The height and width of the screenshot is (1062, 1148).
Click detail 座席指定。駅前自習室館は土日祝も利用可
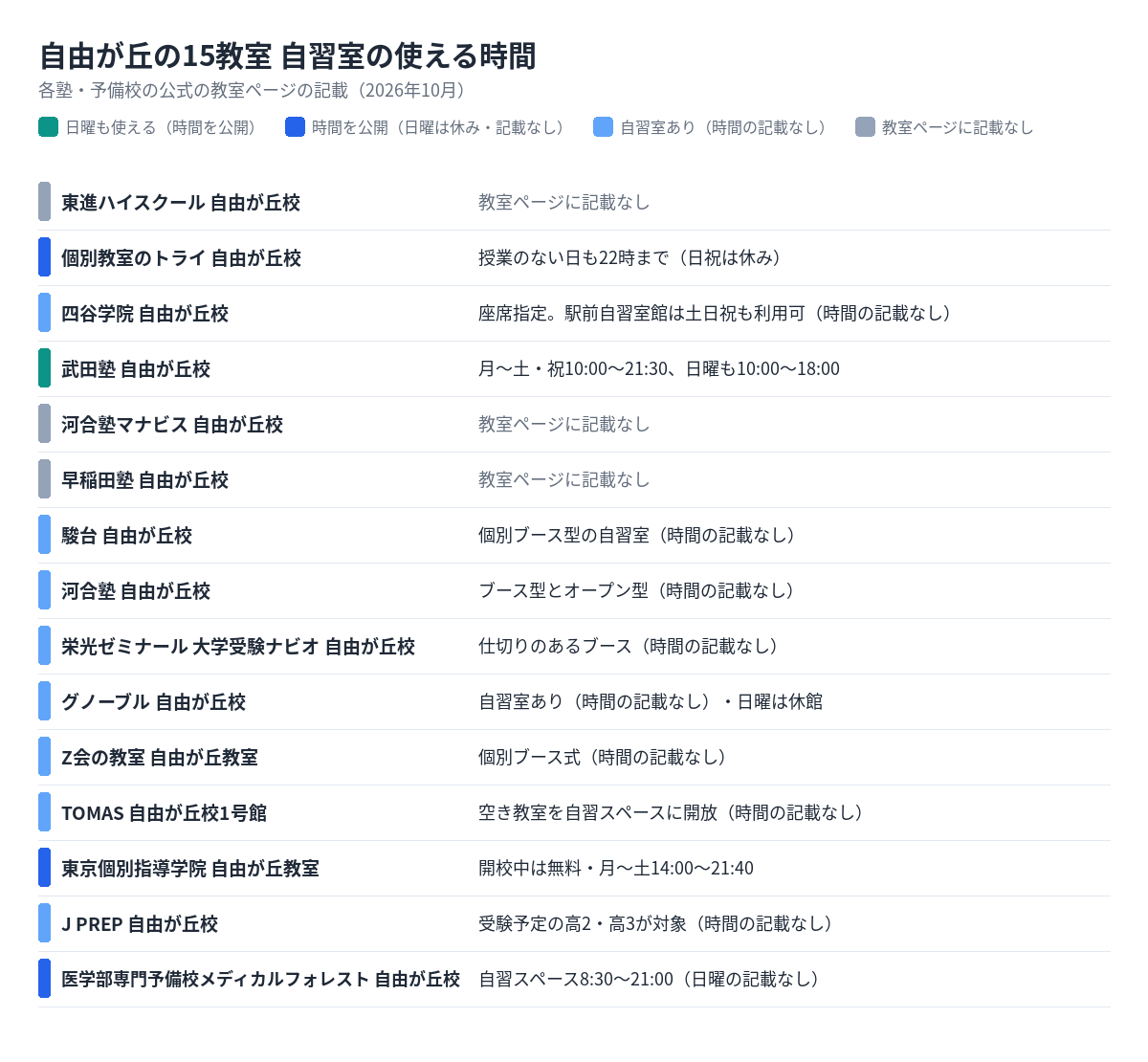642,313
